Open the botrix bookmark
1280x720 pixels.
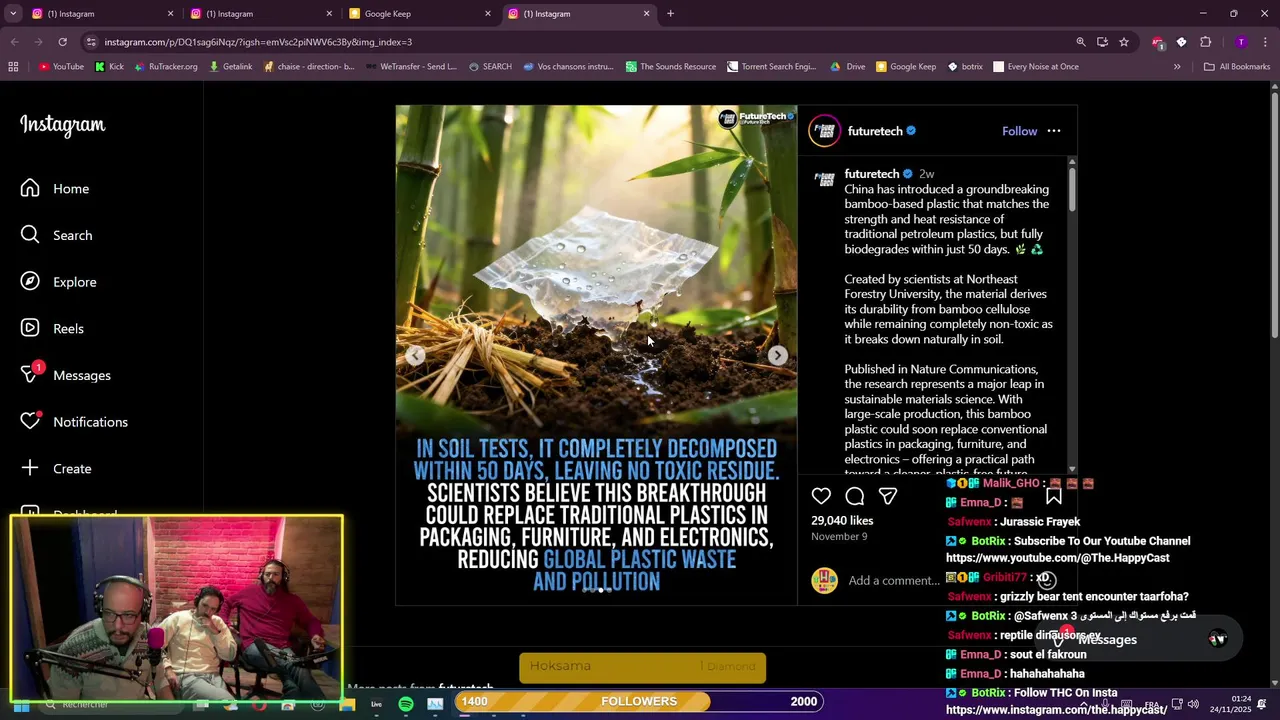click(965, 67)
